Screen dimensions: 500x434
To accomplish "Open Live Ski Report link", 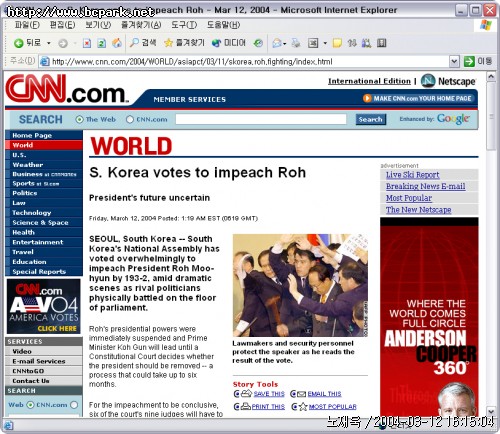I will click(413, 175).
